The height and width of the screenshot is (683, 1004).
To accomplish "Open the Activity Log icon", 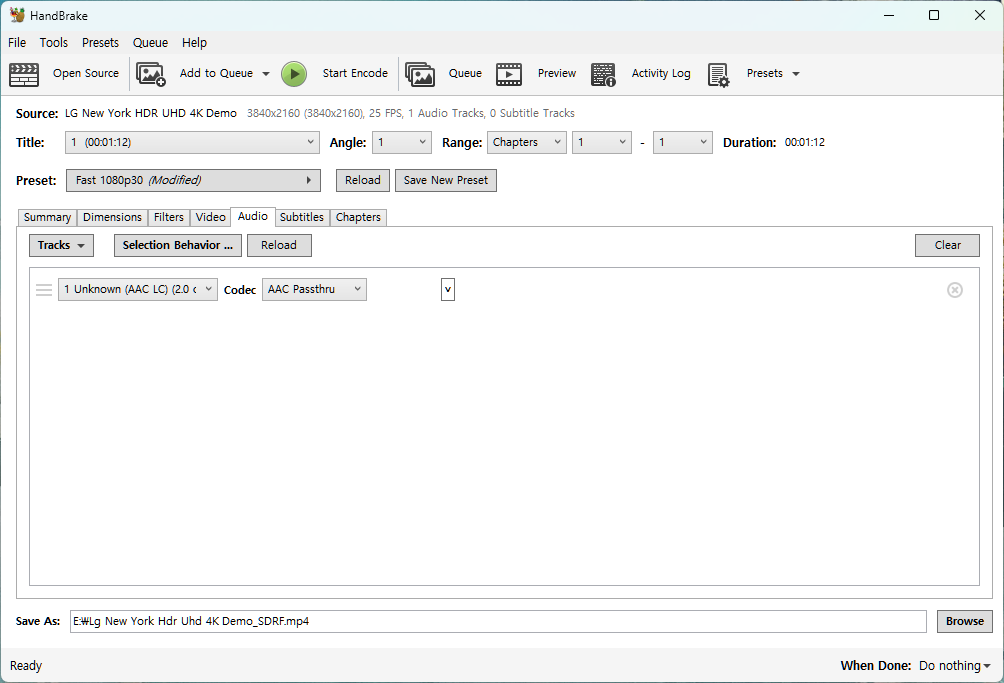I will 603,74.
